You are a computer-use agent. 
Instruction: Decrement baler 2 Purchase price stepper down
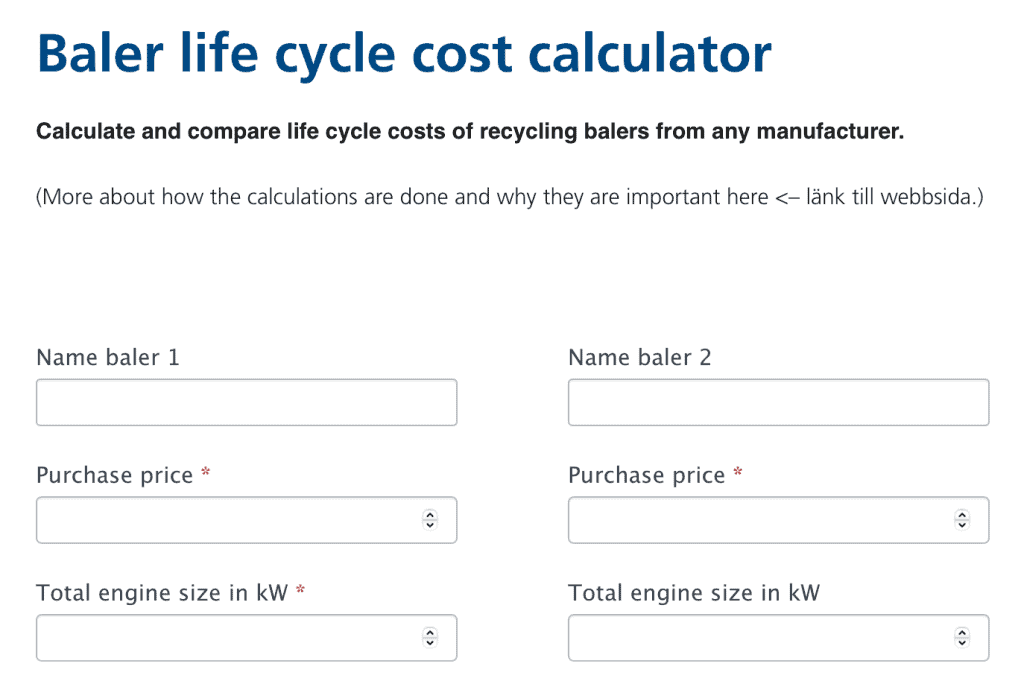[x=962, y=524]
